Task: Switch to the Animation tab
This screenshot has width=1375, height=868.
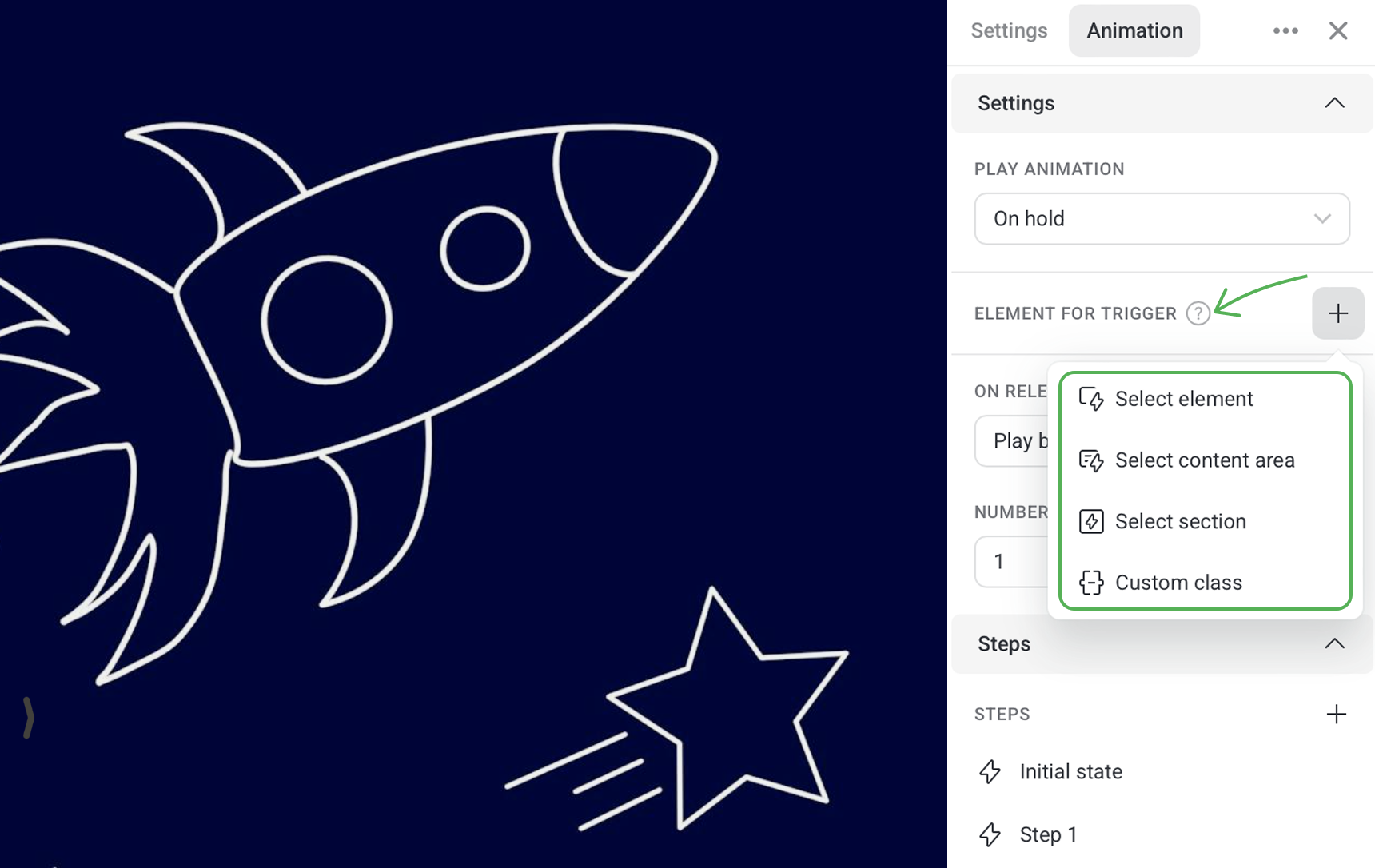Action: click(x=1134, y=30)
